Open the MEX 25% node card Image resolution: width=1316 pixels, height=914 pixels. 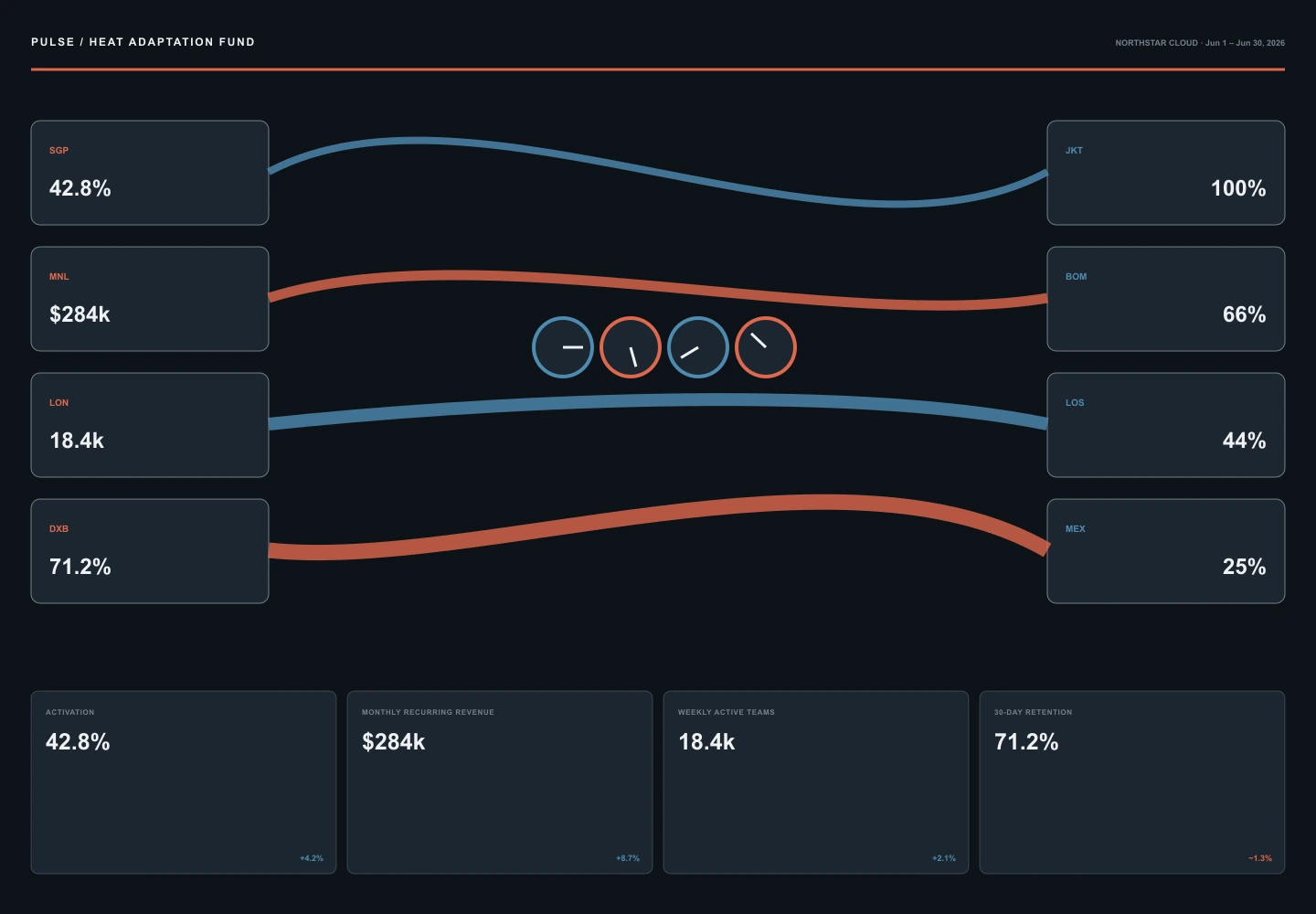click(1166, 551)
